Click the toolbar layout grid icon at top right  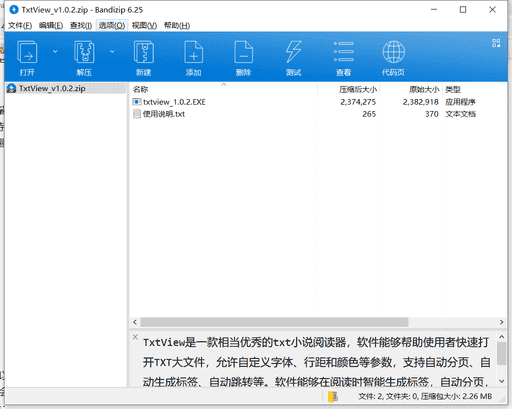tap(496, 43)
